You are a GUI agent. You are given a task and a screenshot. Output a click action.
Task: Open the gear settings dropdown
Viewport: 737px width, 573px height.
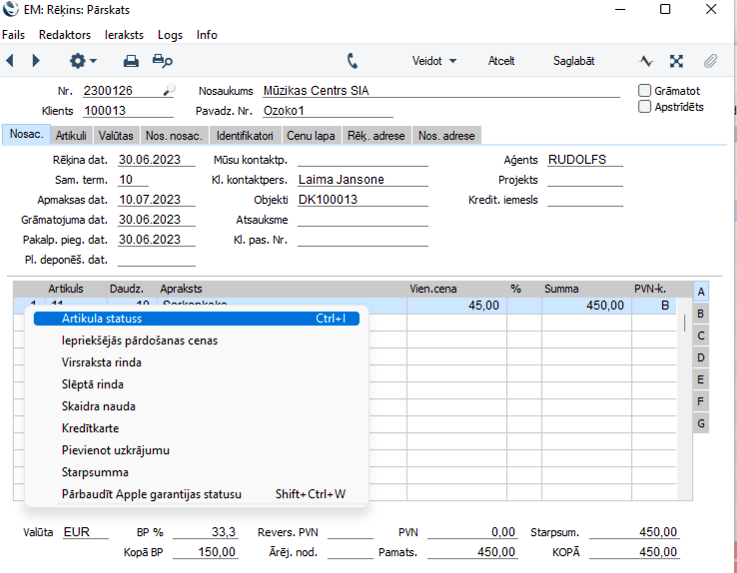(84, 61)
